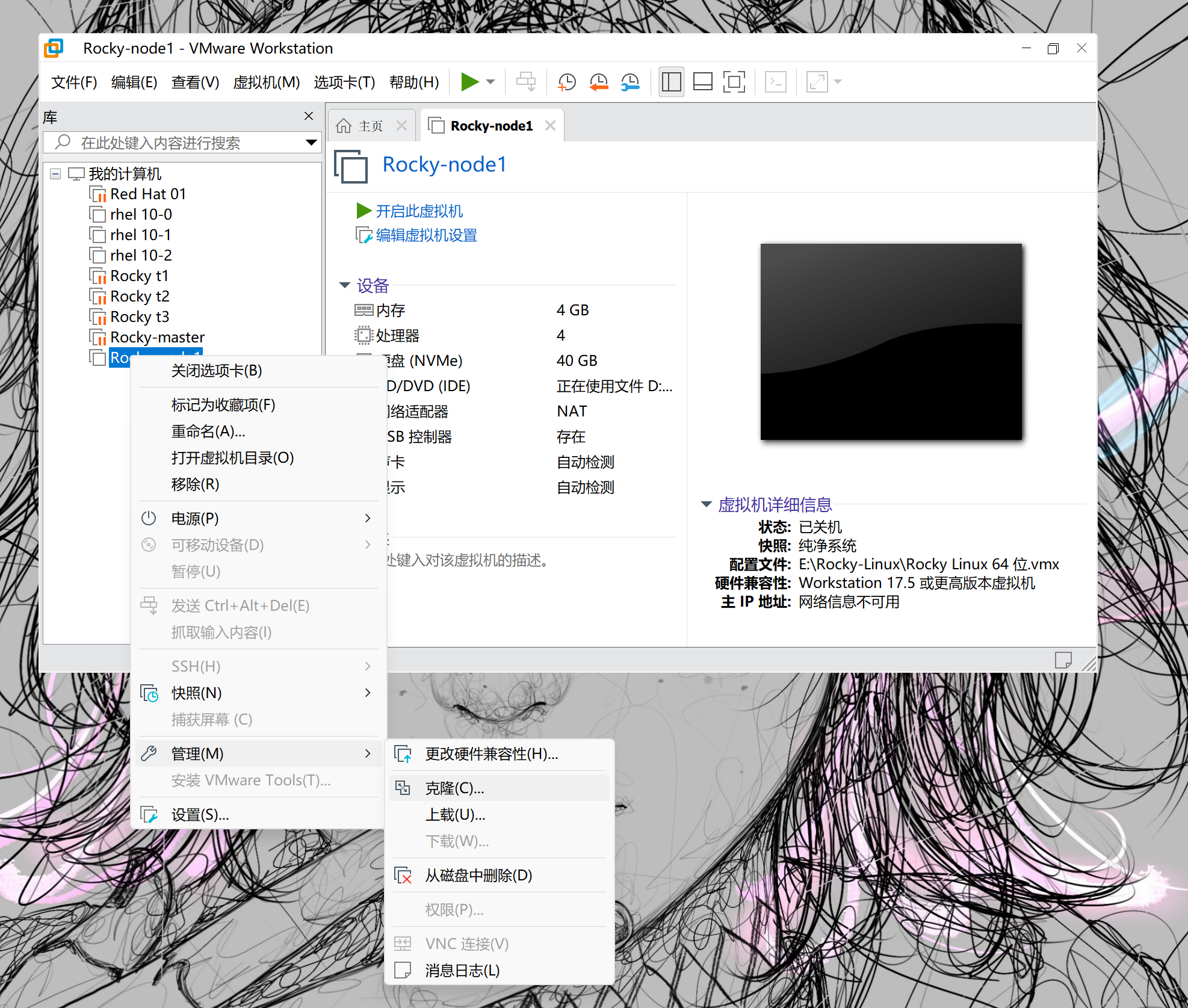The width and height of the screenshot is (1188, 1008).
Task: Click the console view toolbar icon
Action: point(775,82)
